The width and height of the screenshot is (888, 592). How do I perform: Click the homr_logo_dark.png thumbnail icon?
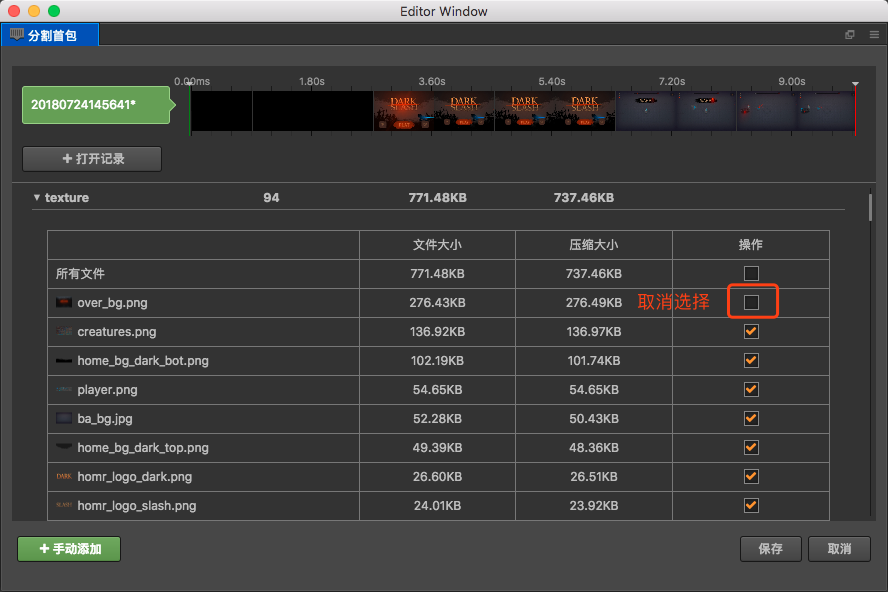pyautogui.click(x=64, y=476)
